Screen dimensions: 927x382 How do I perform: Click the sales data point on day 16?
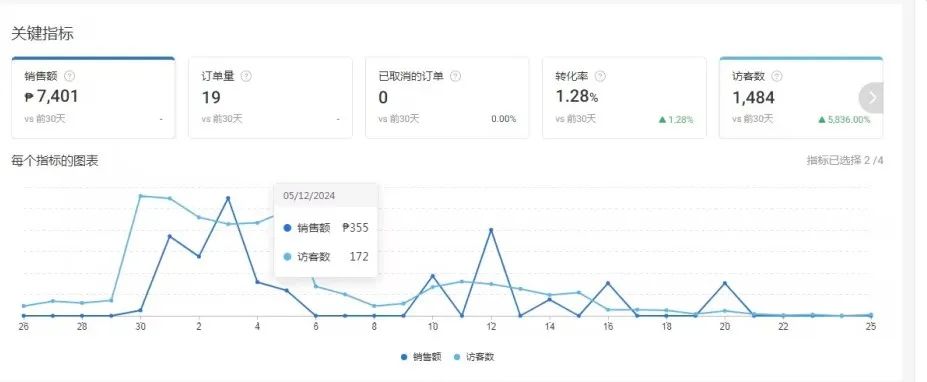tap(608, 283)
